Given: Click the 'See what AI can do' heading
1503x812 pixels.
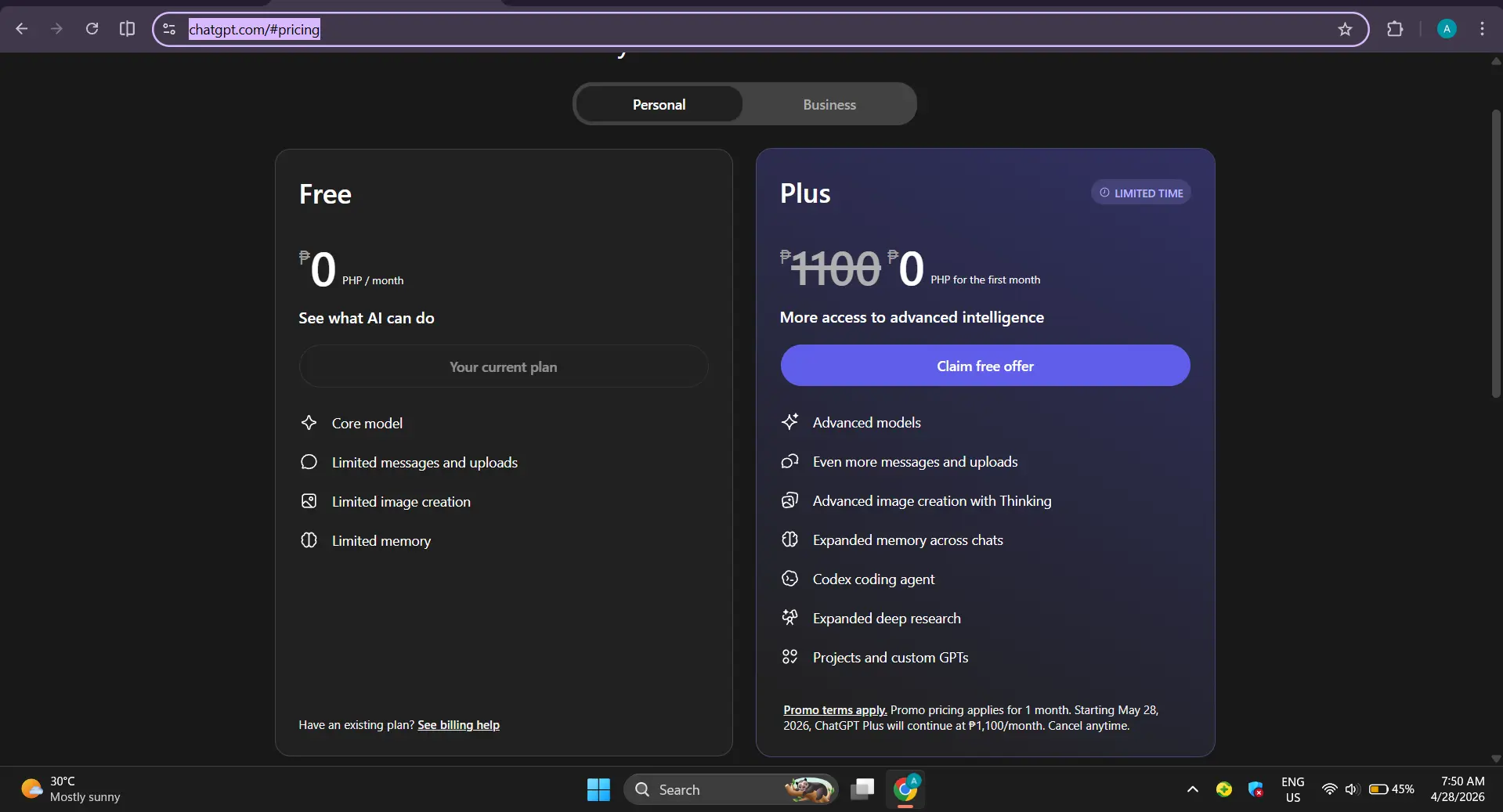Looking at the screenshot, I should [366, 318].
